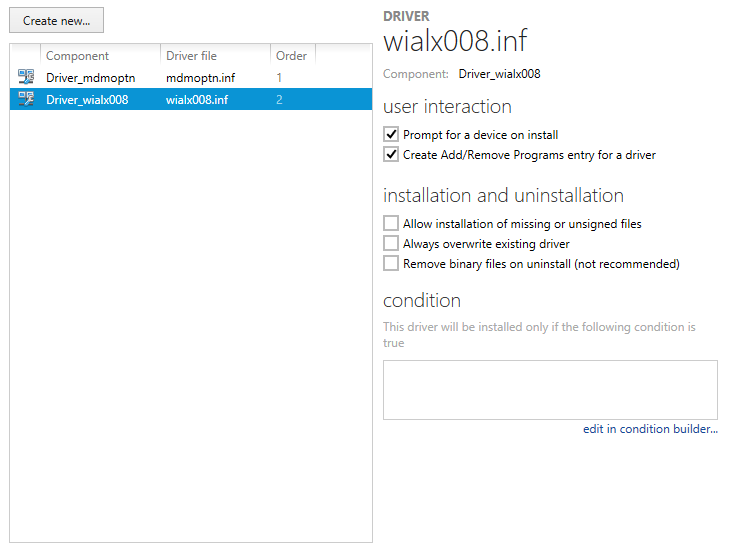Sort list by Order column header

point(291,56)
